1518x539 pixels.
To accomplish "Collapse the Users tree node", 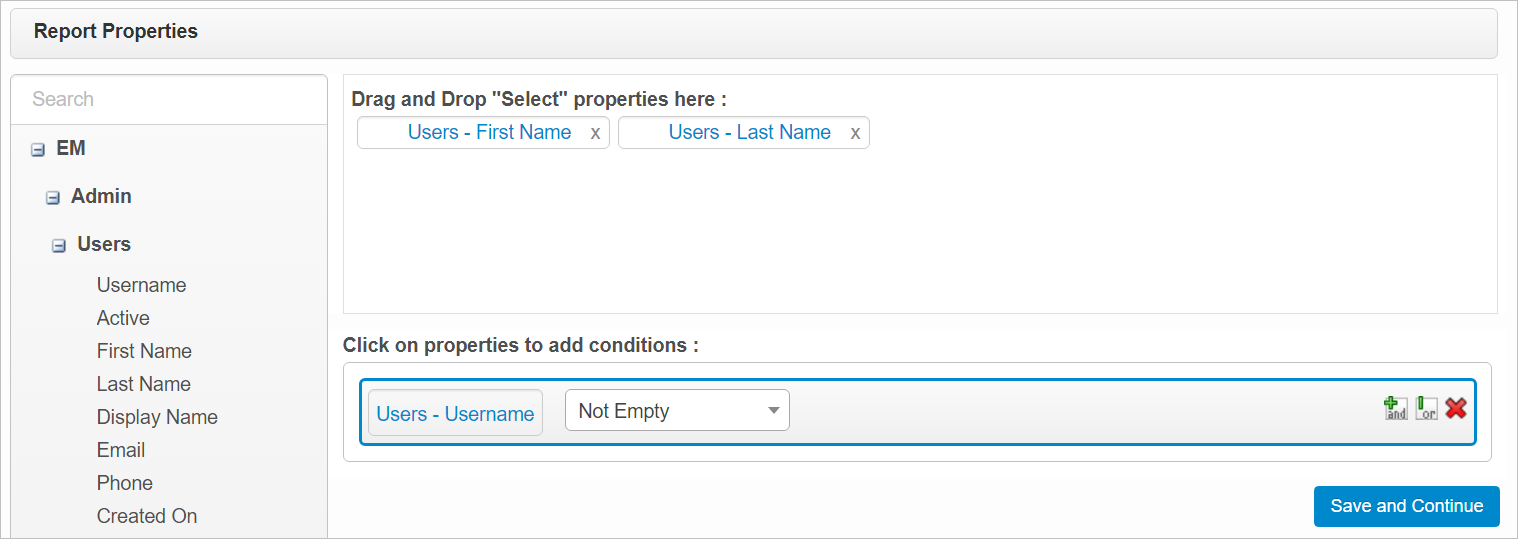I will [x=59, y=246].
